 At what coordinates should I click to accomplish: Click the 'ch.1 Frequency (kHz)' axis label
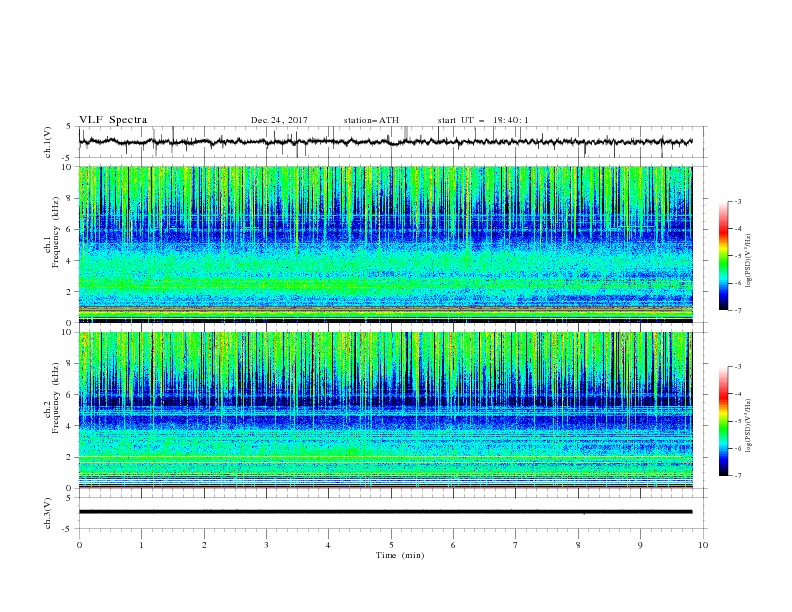coord(52,233)
